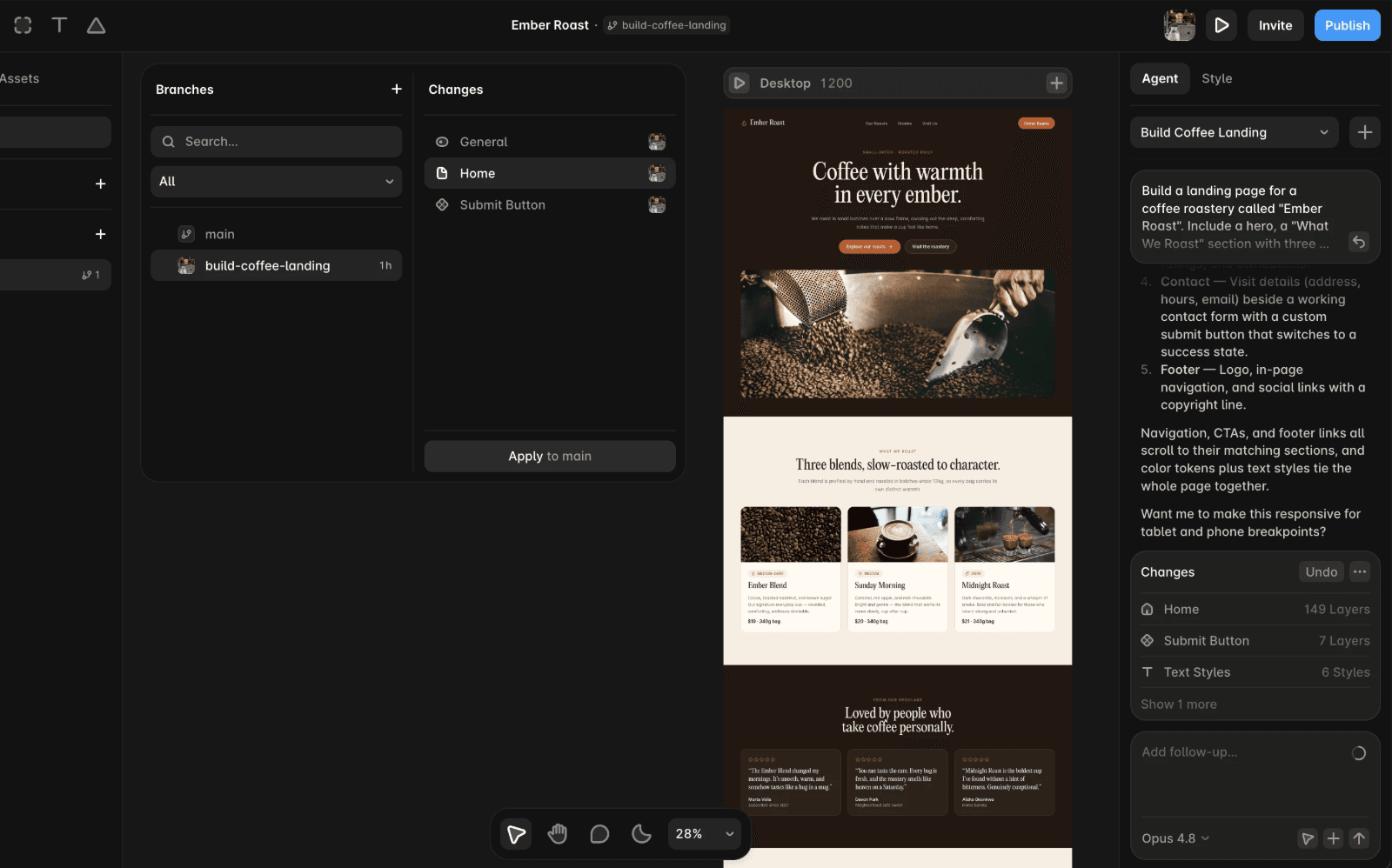Select the cursor pointer tool in bottom toolbar
This screenshot has width=1392, height=868.
tap(516, 834)
